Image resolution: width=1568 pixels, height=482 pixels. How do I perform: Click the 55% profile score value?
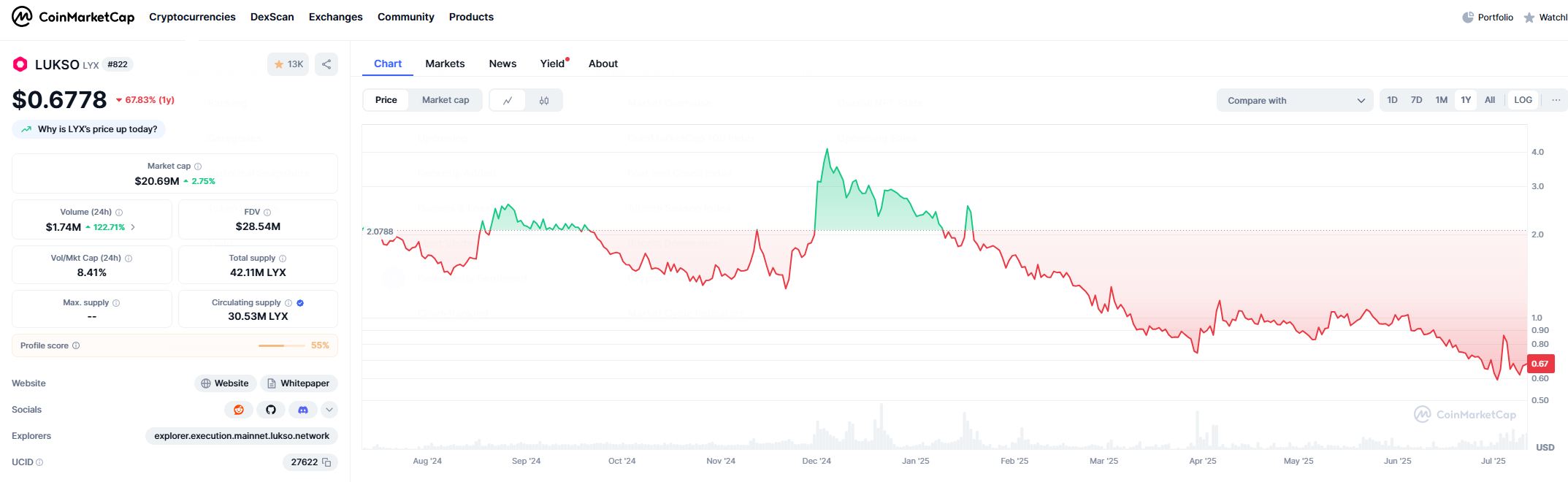(x=320, y=345)
